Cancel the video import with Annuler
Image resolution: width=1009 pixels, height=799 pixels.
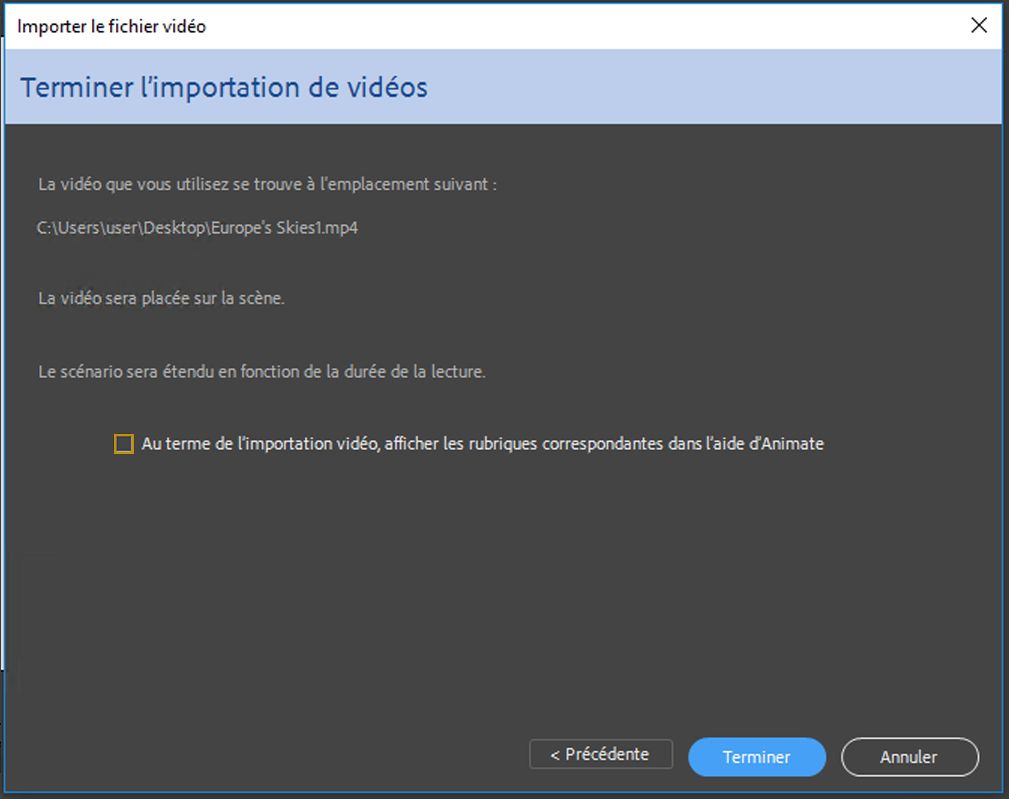(x=909, y=757)
